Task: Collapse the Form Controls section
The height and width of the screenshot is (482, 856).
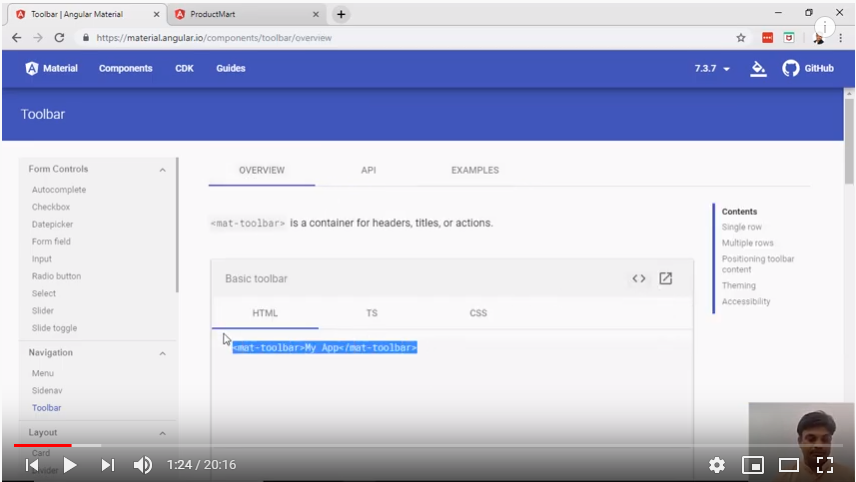Action: coord(162,170)
